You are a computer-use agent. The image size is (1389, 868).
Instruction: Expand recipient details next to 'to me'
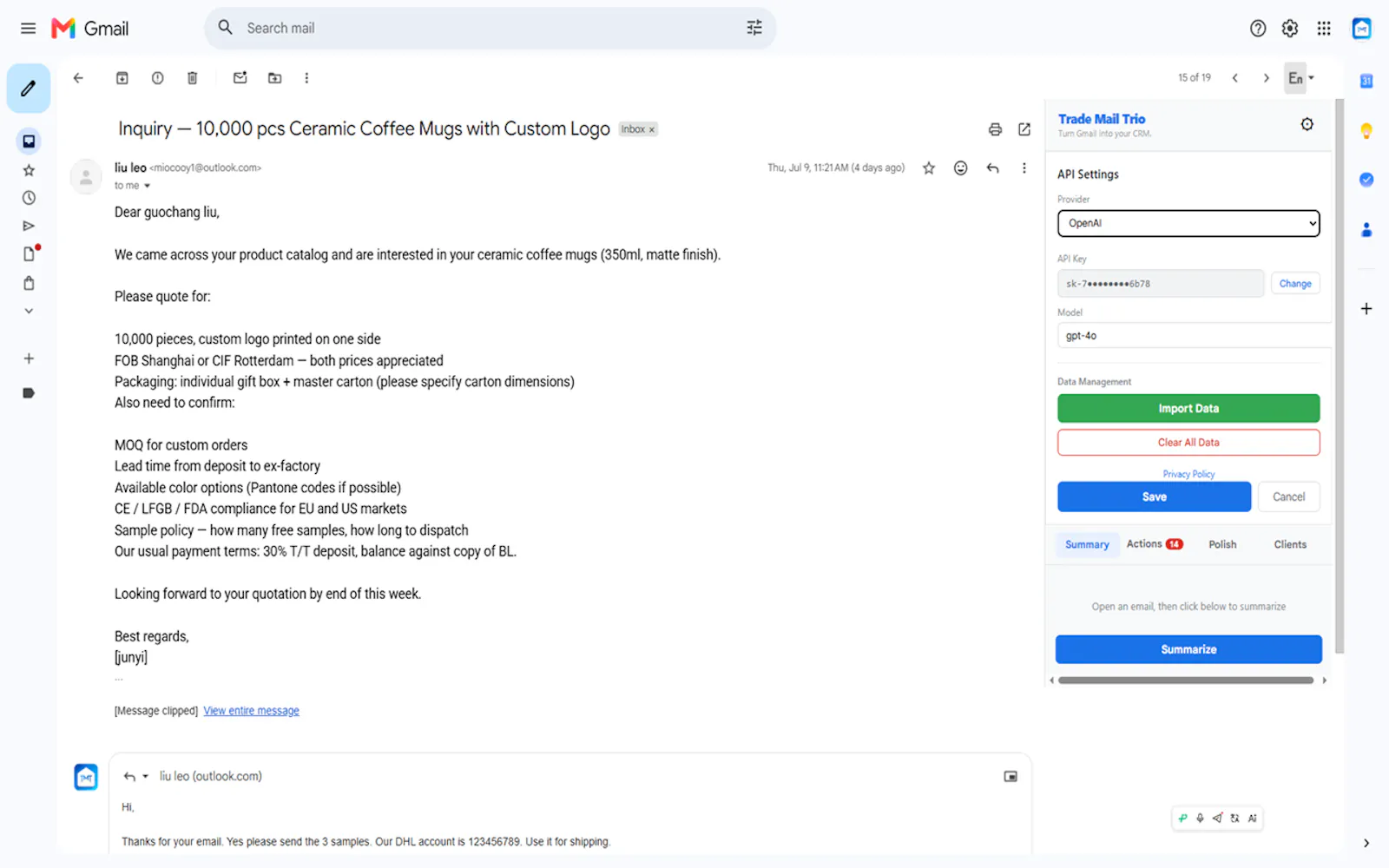147,186
